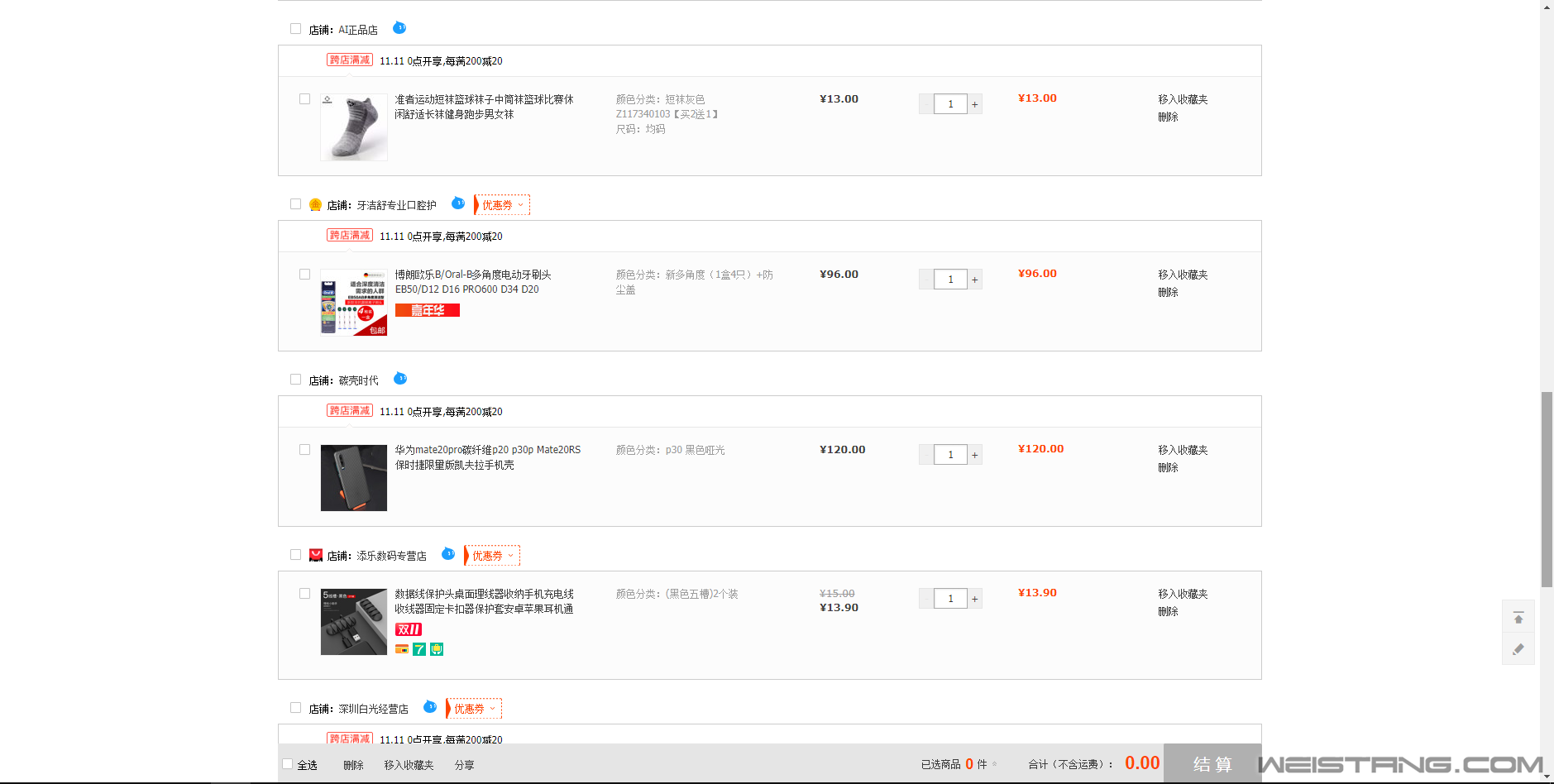The width and height of the screenshot is (1554, 784).
Task: Click 跨店满减 tag in AI正品店 section
Action: point(350,60)
